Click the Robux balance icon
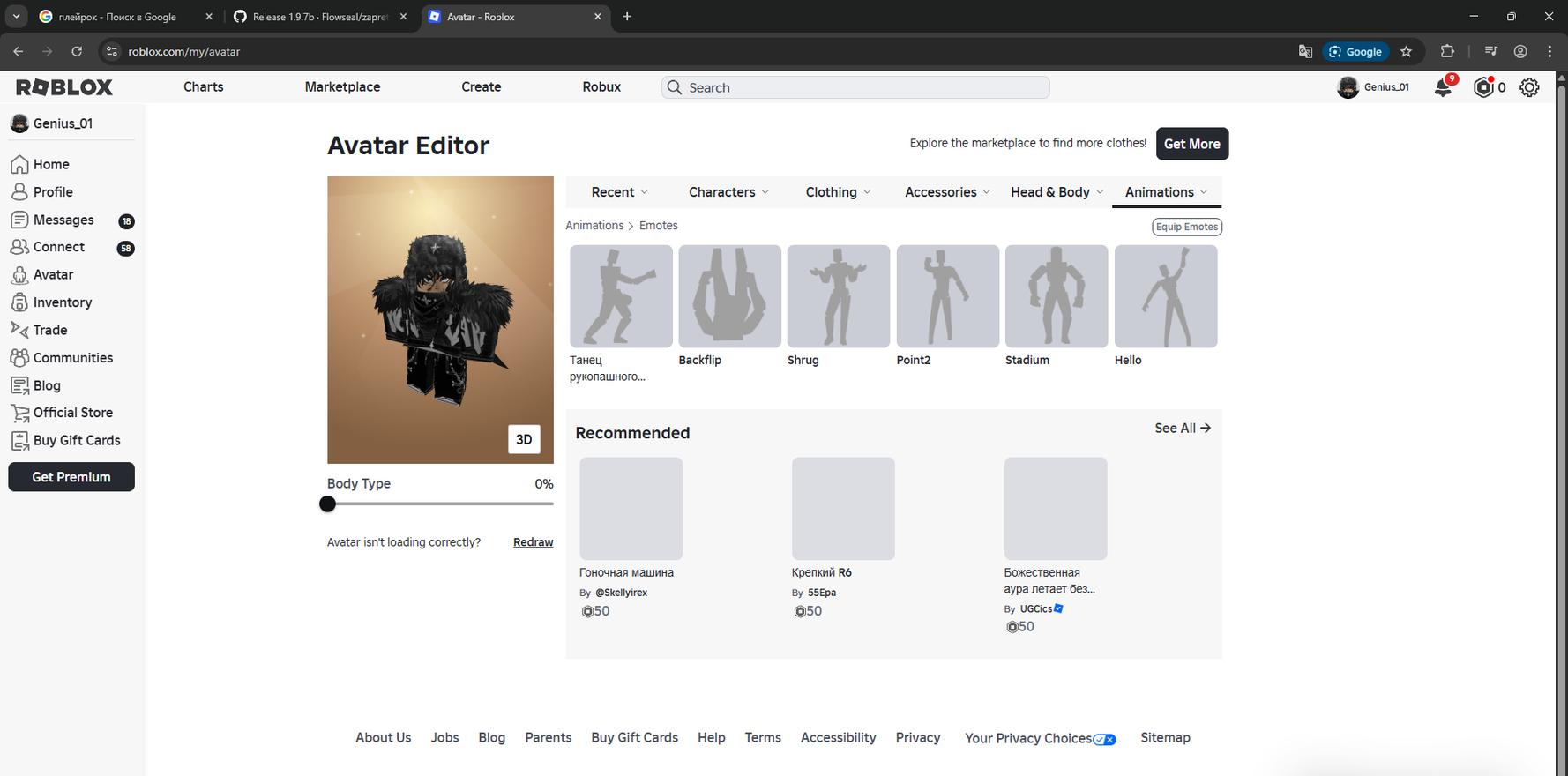 [x=1483, y=87]
